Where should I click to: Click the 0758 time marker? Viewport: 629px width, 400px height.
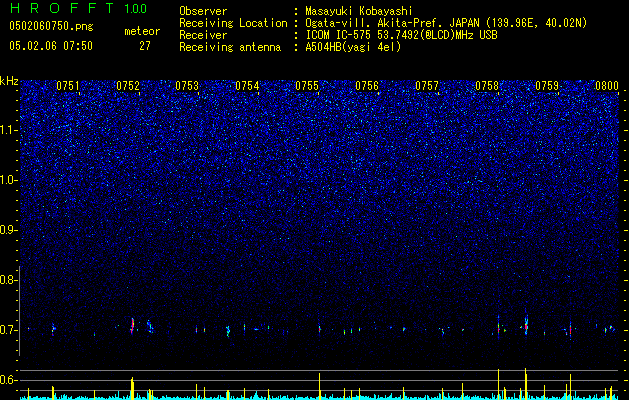tap(487, 86)
